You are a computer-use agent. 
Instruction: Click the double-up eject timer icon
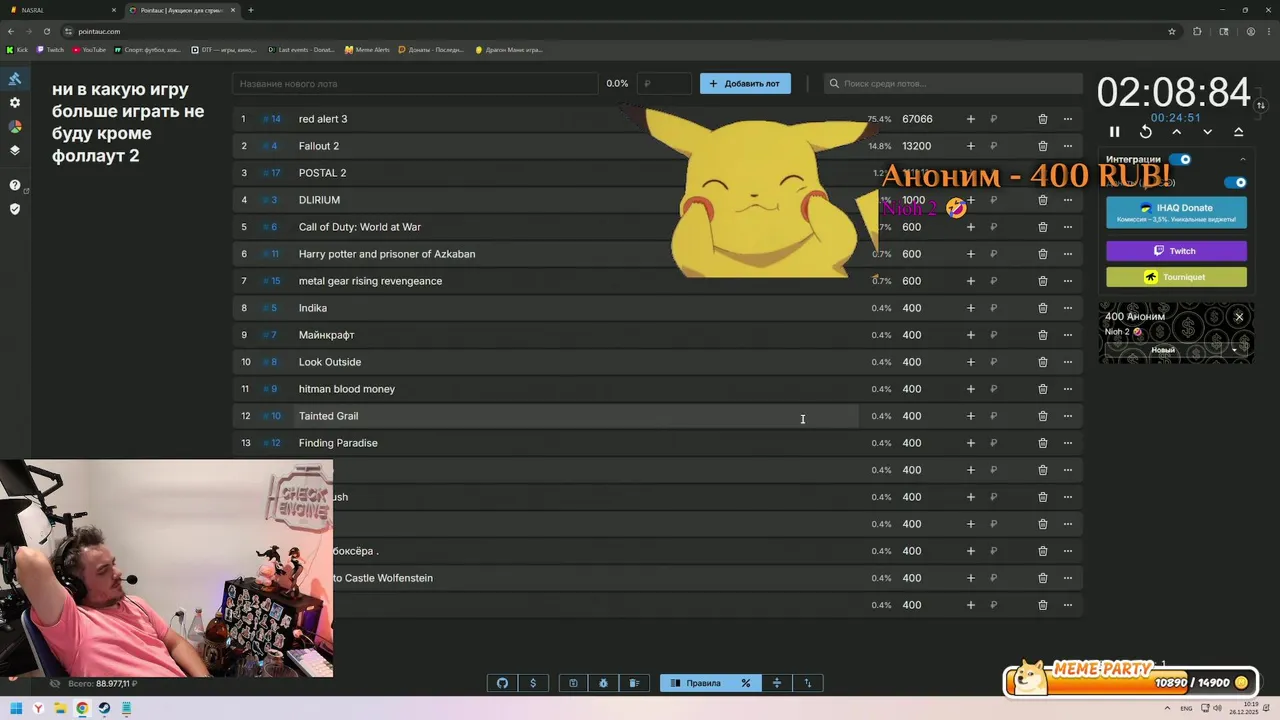[x=1238, y=132]
